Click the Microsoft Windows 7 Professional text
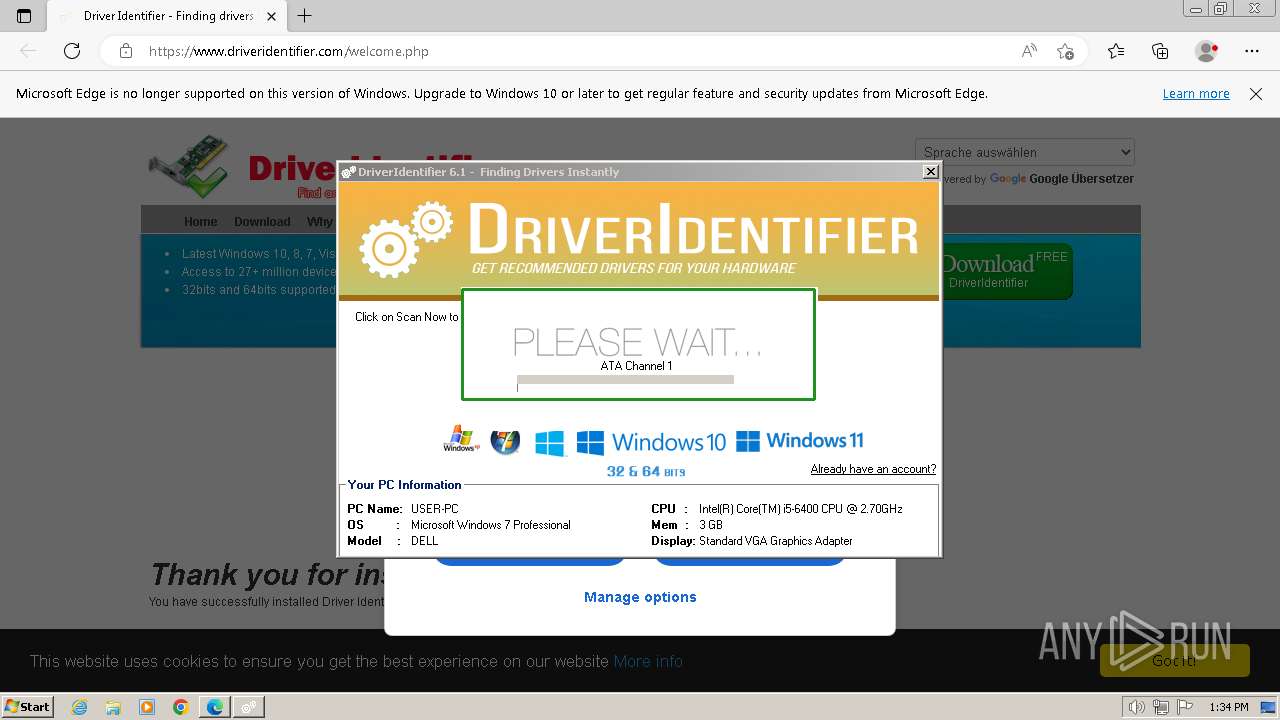This screenshot has height=720, width=1280. click(491, 525)
